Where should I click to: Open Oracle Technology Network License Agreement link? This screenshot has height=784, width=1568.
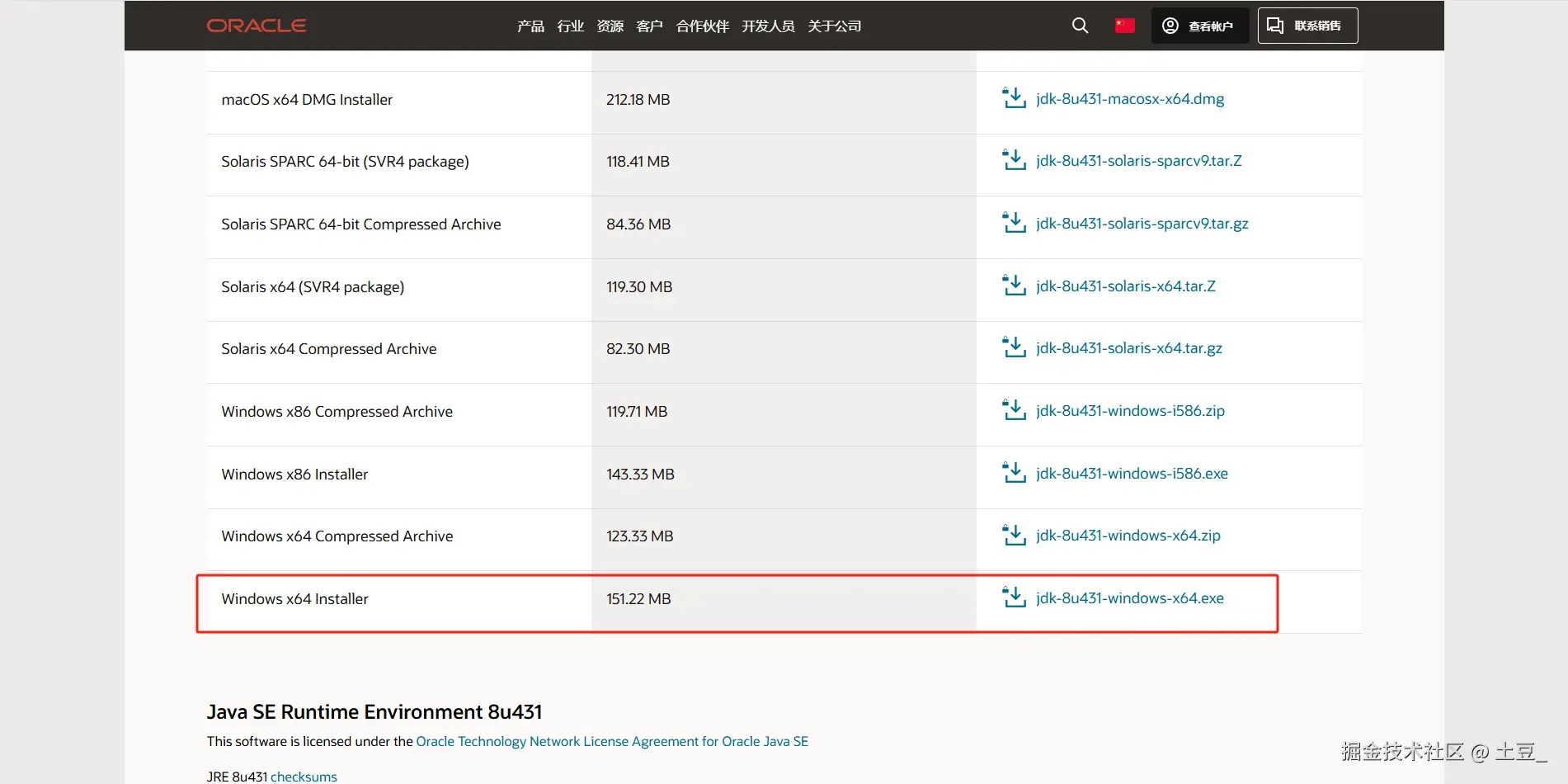612,741
